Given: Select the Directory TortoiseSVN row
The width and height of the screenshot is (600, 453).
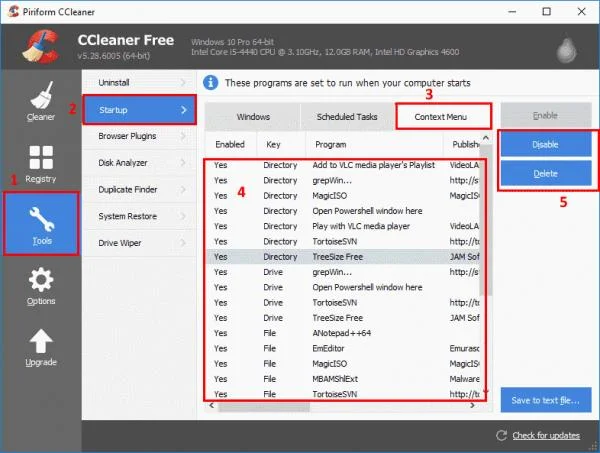Looking at the screenshot, I should click(x=343, y=241).
